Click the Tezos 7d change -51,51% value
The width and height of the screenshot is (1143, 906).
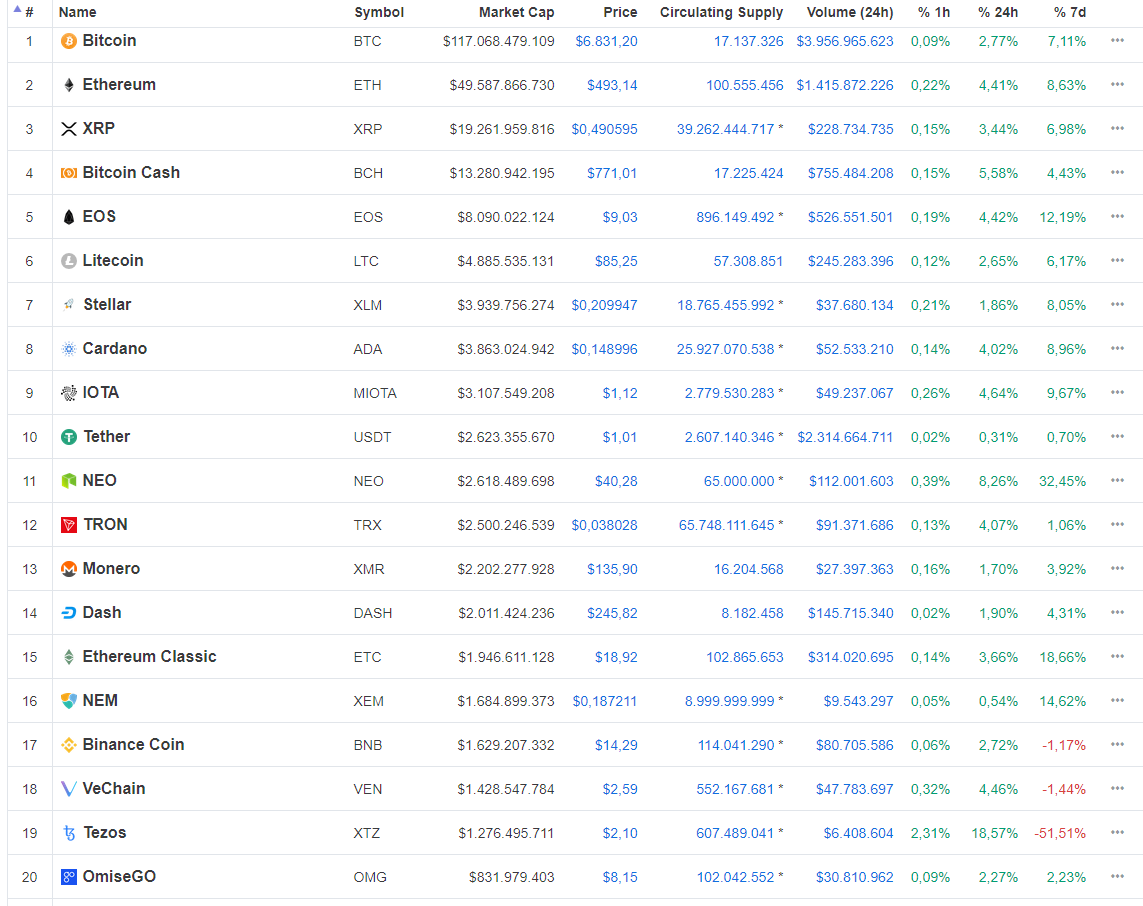(1060, 833)
